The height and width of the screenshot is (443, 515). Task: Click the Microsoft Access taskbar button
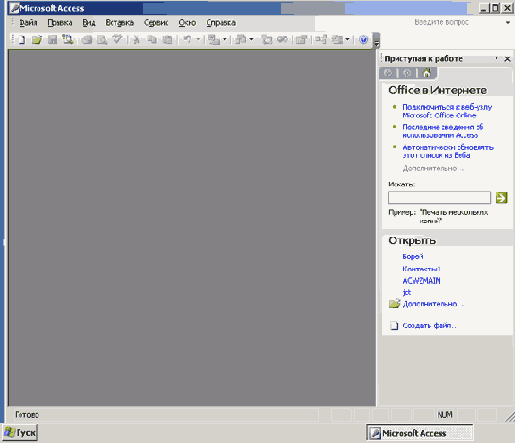(x=420, y=433)
